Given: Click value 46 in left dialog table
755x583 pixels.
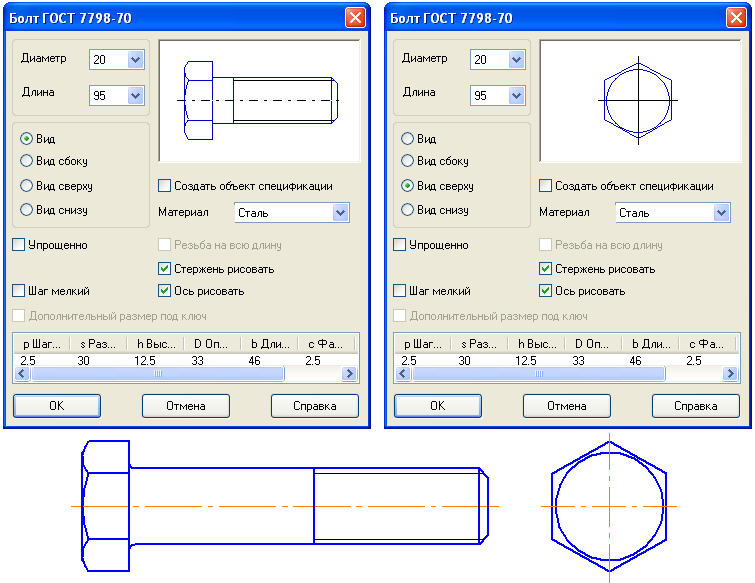Looking at the screenshot, I should coord(254,361).
